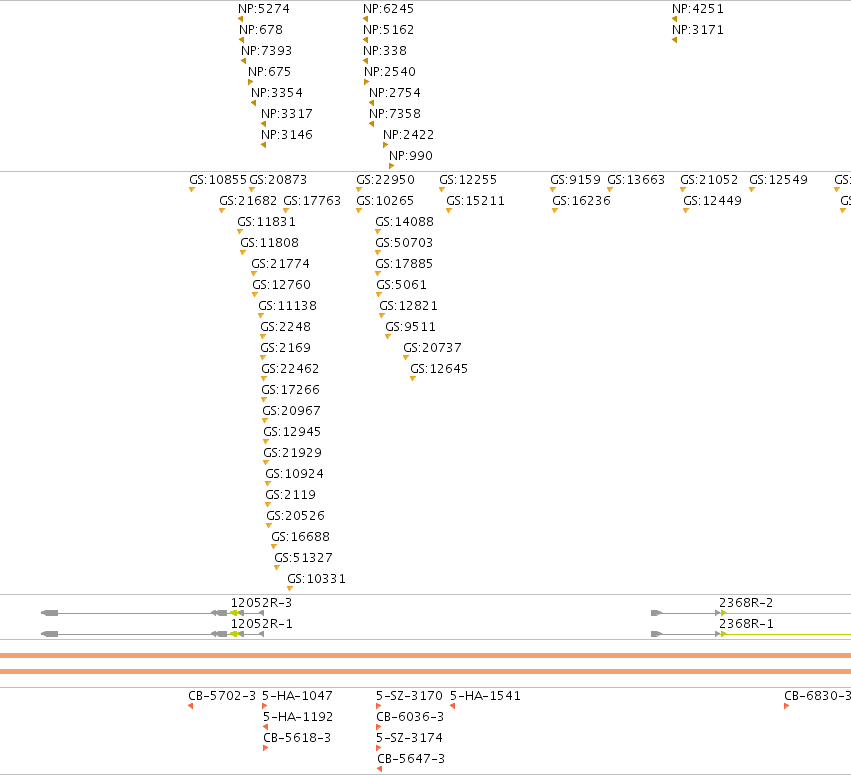Click the GS:5061 label
851x775 pixels.
coord(401,285)
